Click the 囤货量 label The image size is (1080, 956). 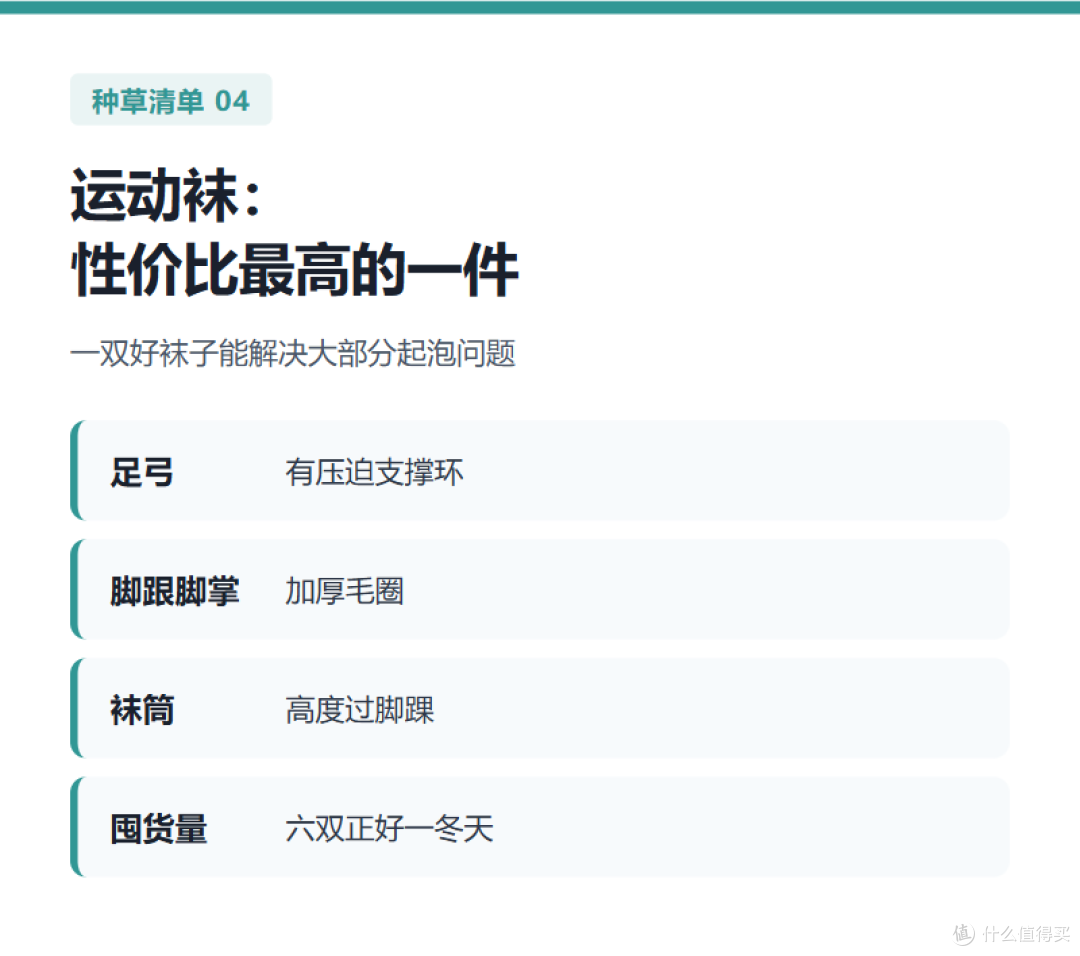click(158, 829)
